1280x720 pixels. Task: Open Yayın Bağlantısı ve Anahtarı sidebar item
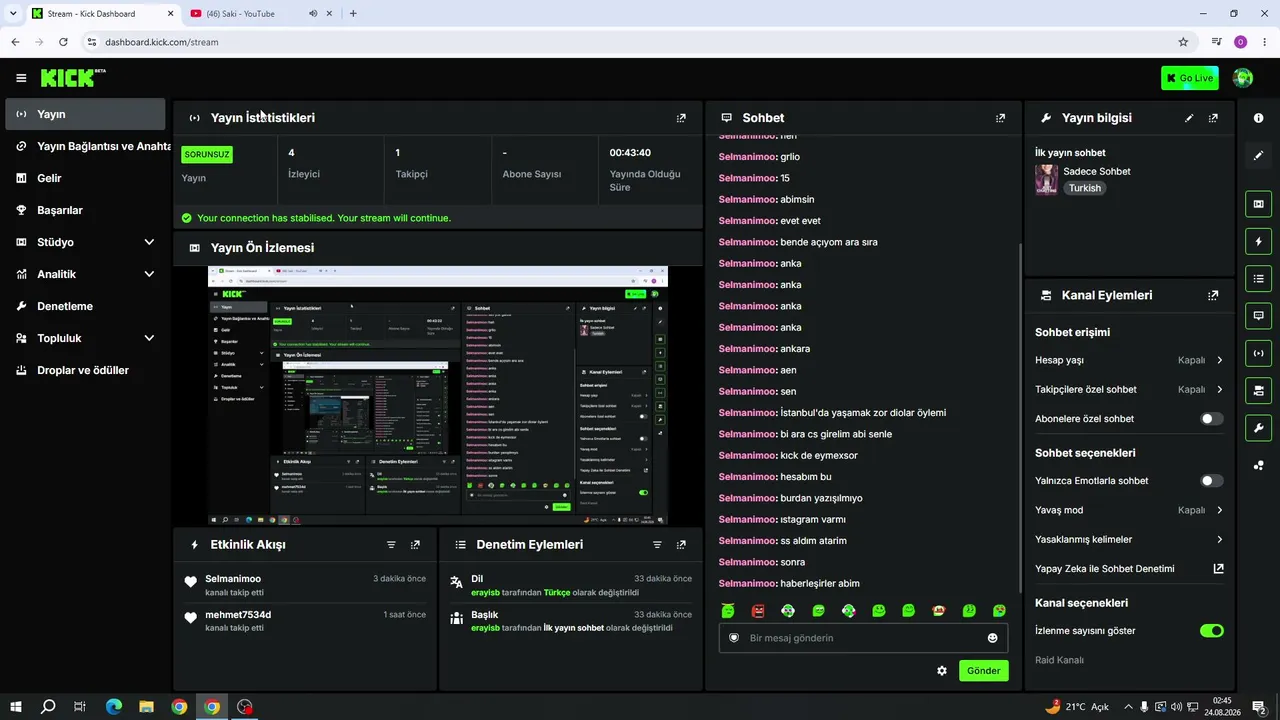coord(87,146)
